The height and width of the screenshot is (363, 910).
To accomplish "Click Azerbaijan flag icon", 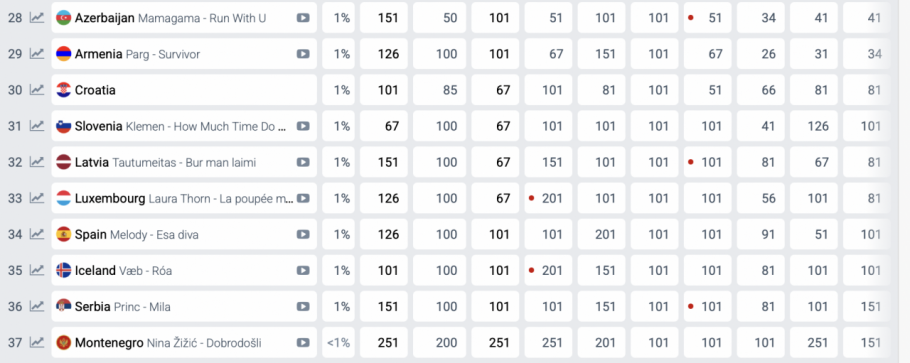I will click(x=63, y=18).
